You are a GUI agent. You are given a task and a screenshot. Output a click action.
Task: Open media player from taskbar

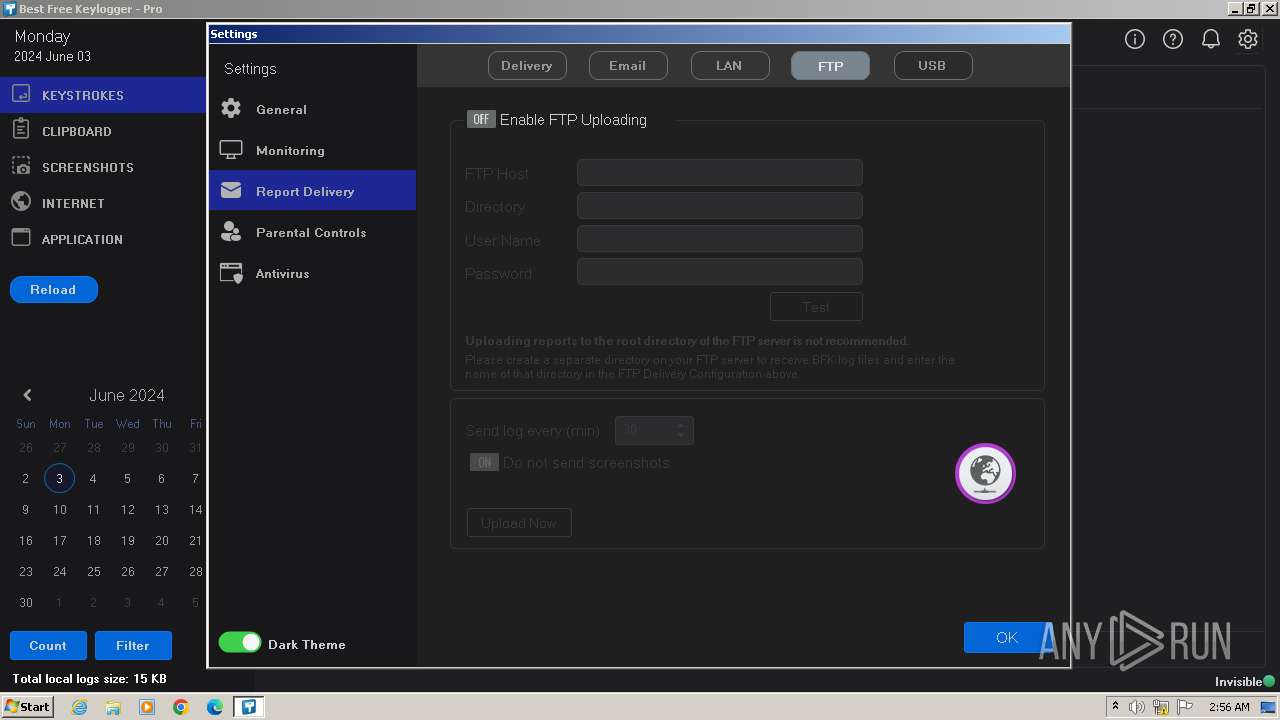pyautogui.click(x=147, y=707)
